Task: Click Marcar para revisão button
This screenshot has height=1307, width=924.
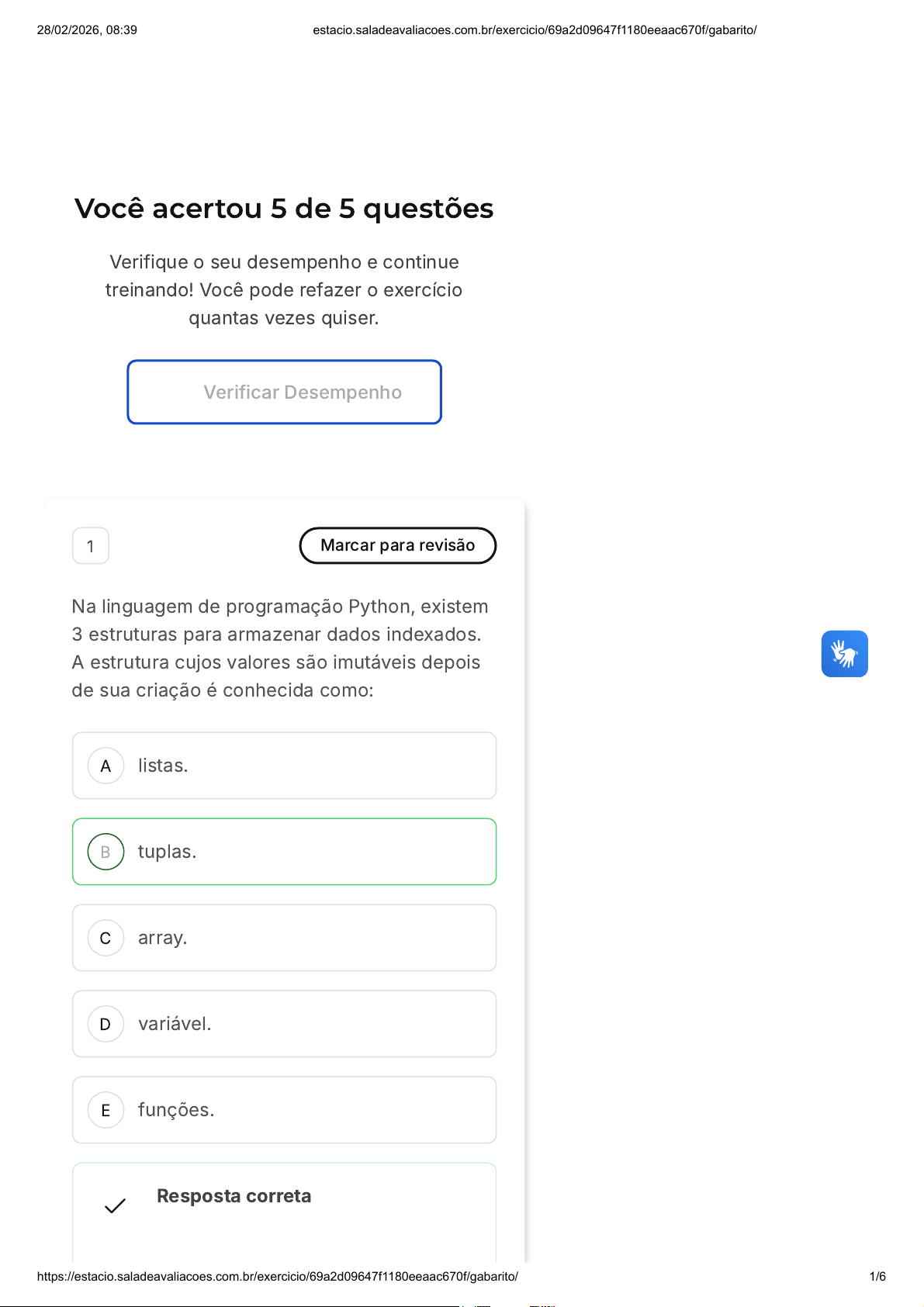Action: 397,545
